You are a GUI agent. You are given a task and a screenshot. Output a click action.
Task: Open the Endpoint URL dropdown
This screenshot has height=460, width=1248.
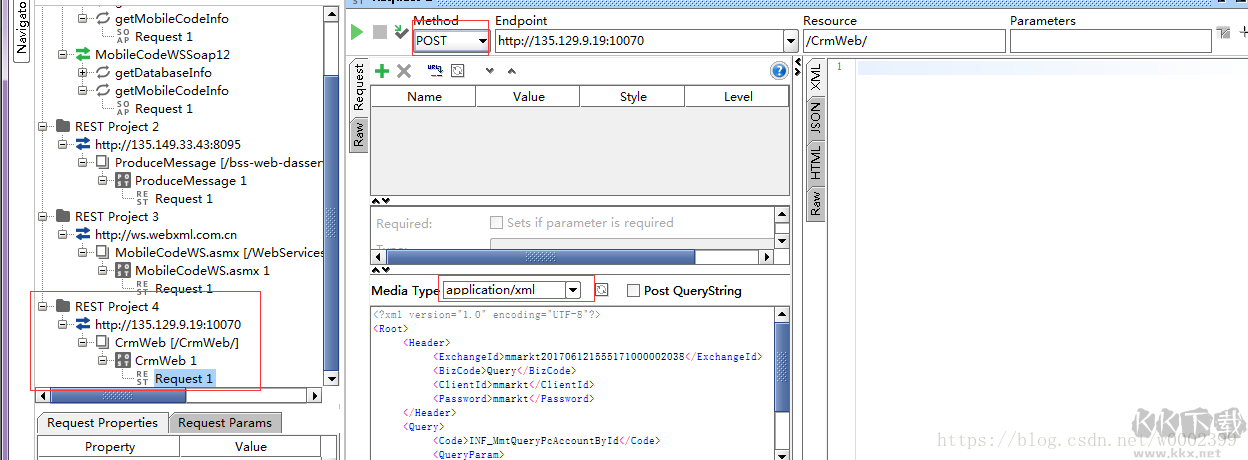coord(790,41)
